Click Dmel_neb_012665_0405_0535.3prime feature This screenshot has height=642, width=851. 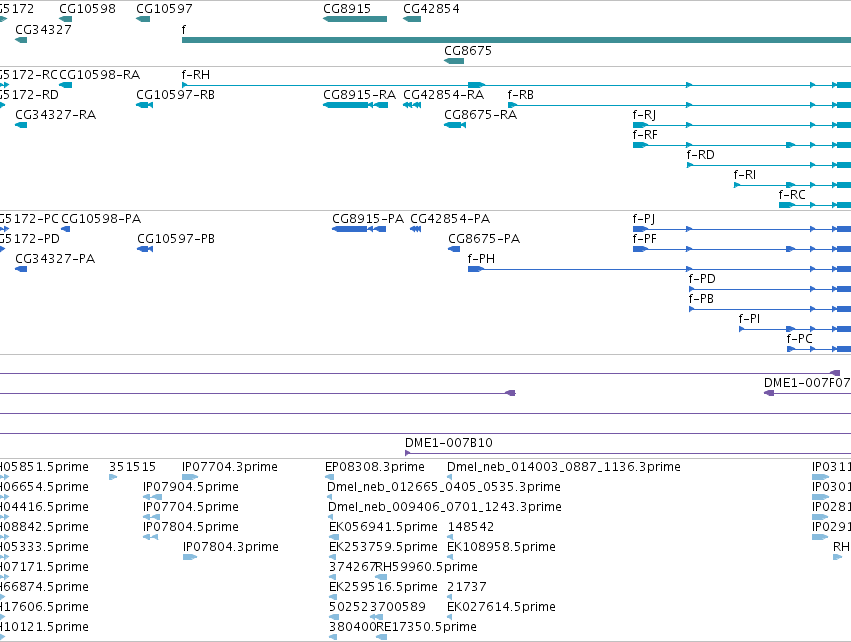pyautogui.click(x=329, y=497)
